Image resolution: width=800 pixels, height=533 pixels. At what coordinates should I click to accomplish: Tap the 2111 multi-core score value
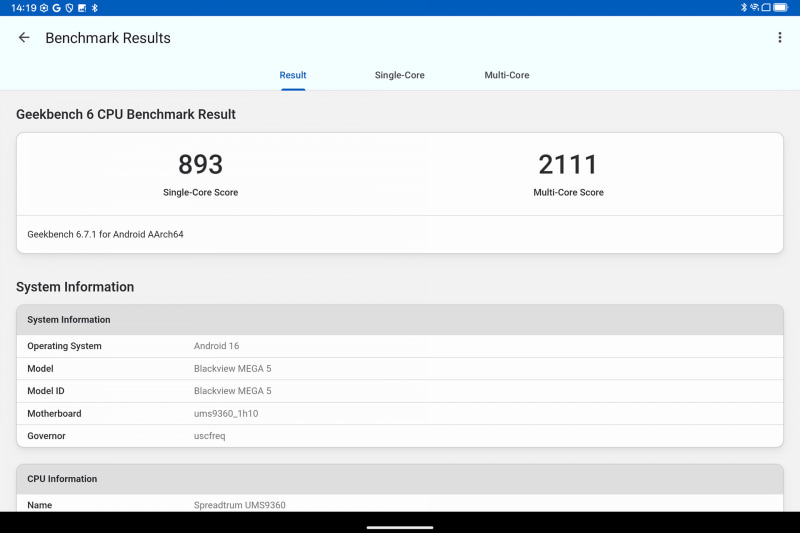(568, 164)
